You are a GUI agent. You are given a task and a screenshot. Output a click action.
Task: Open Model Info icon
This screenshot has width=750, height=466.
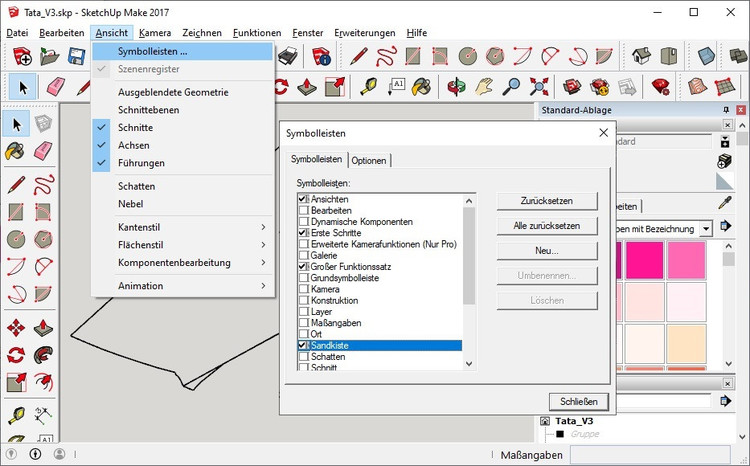point(321,56)
